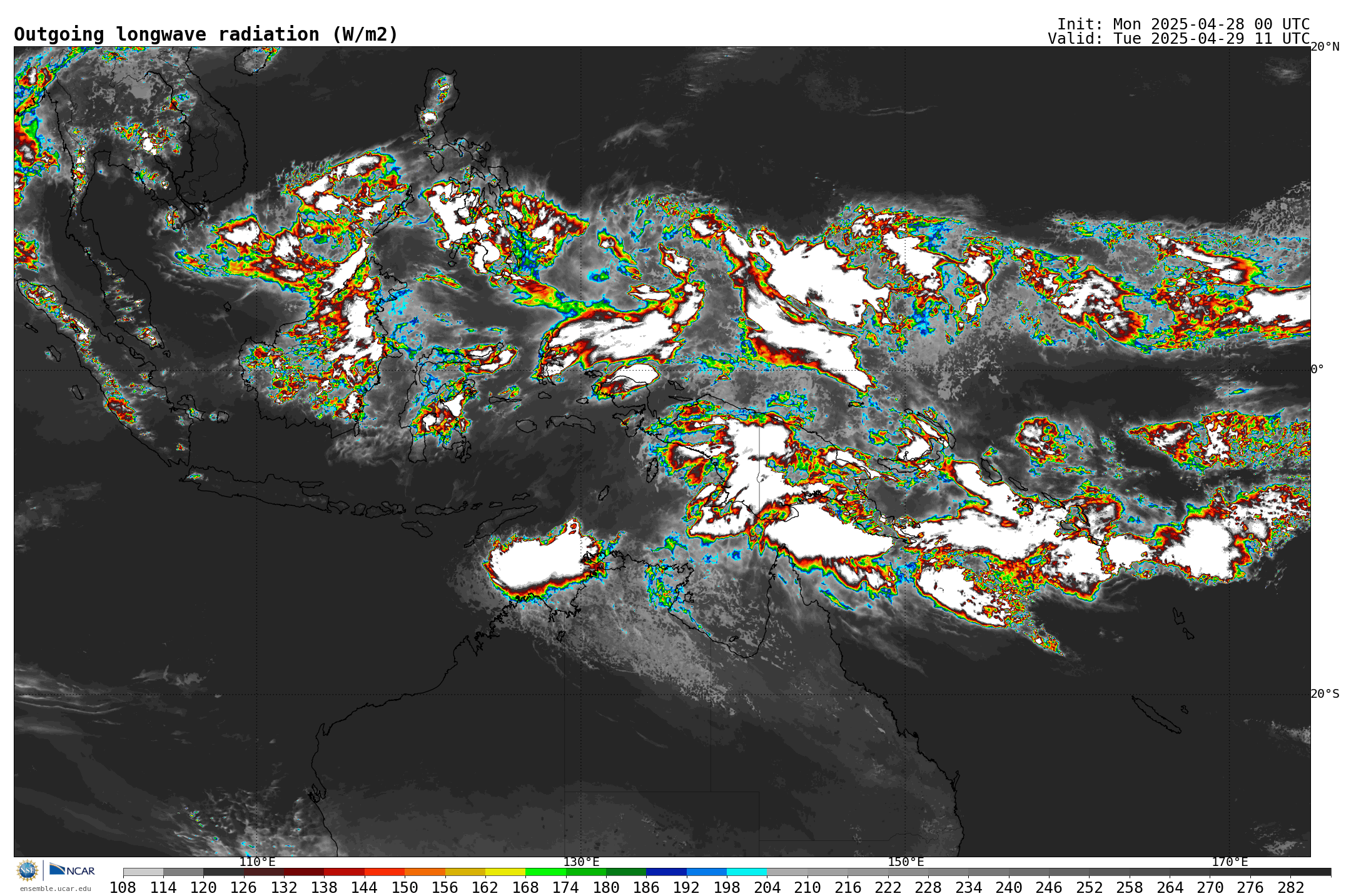Image resolution: width=1351 pixels, height=896 pixels.
Task: Select the 'Outgoing longwave radiation (W/m2)' title
Action: coord(206,34)
